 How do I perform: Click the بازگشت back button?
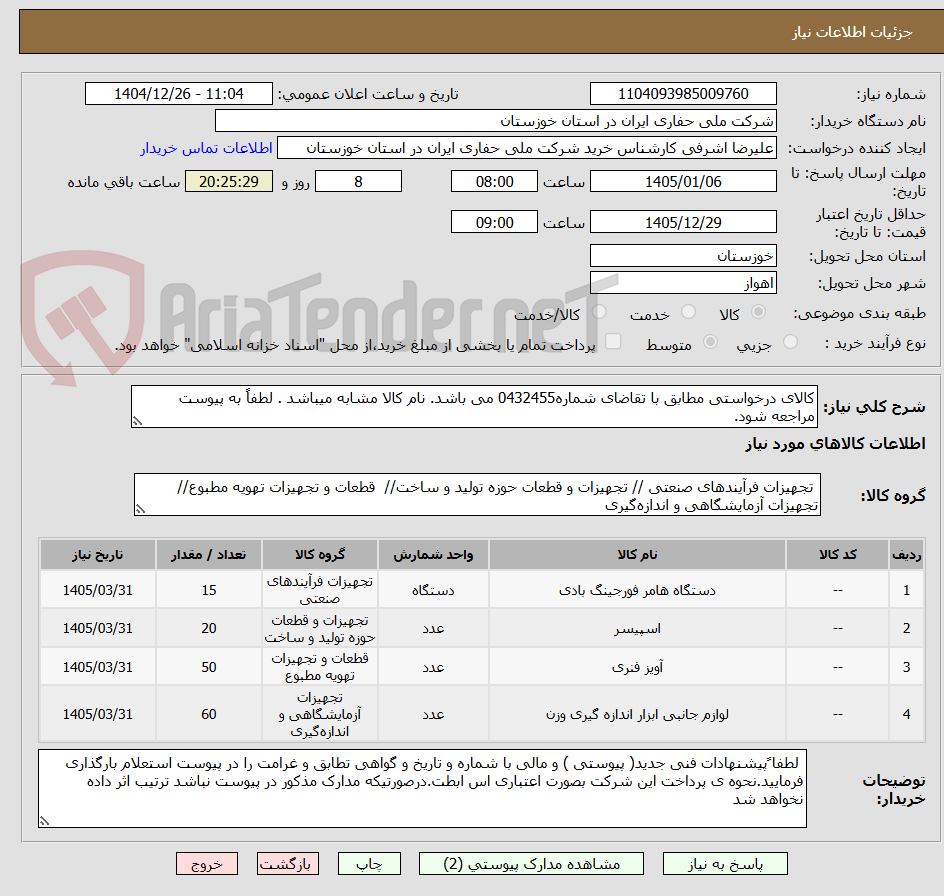[x=288, y=863]
